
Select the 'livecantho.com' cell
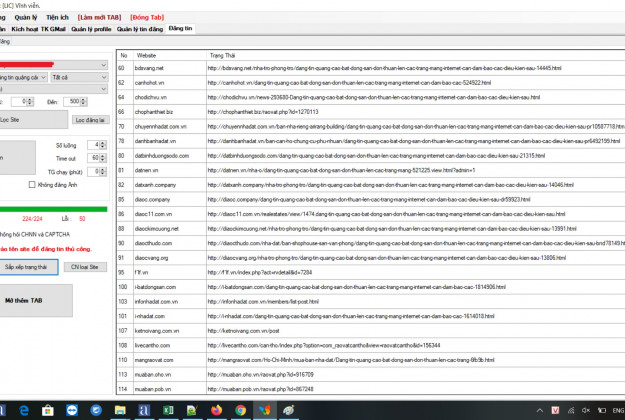(170, 345)
